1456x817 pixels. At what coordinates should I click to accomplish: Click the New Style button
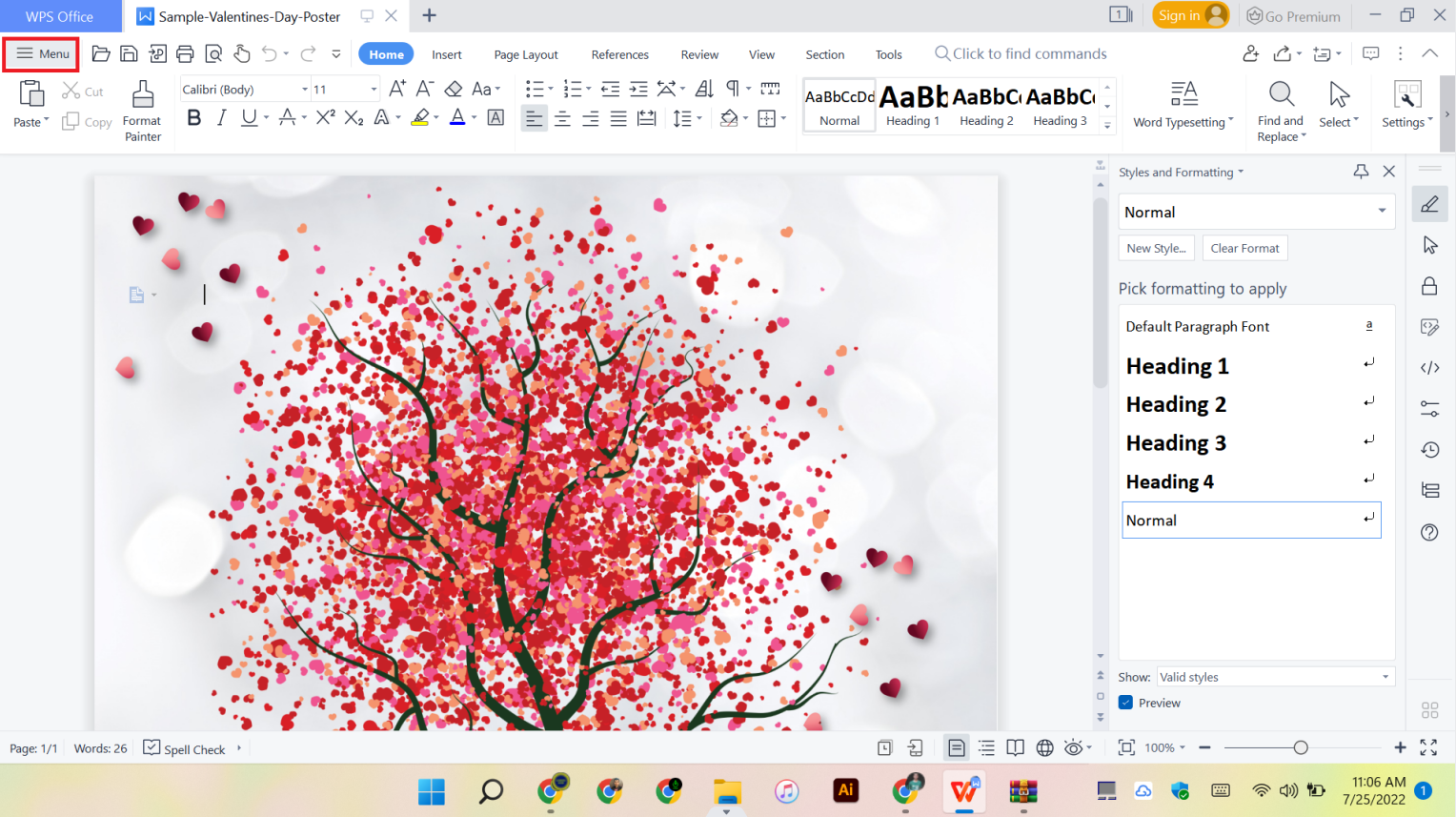1156,248
